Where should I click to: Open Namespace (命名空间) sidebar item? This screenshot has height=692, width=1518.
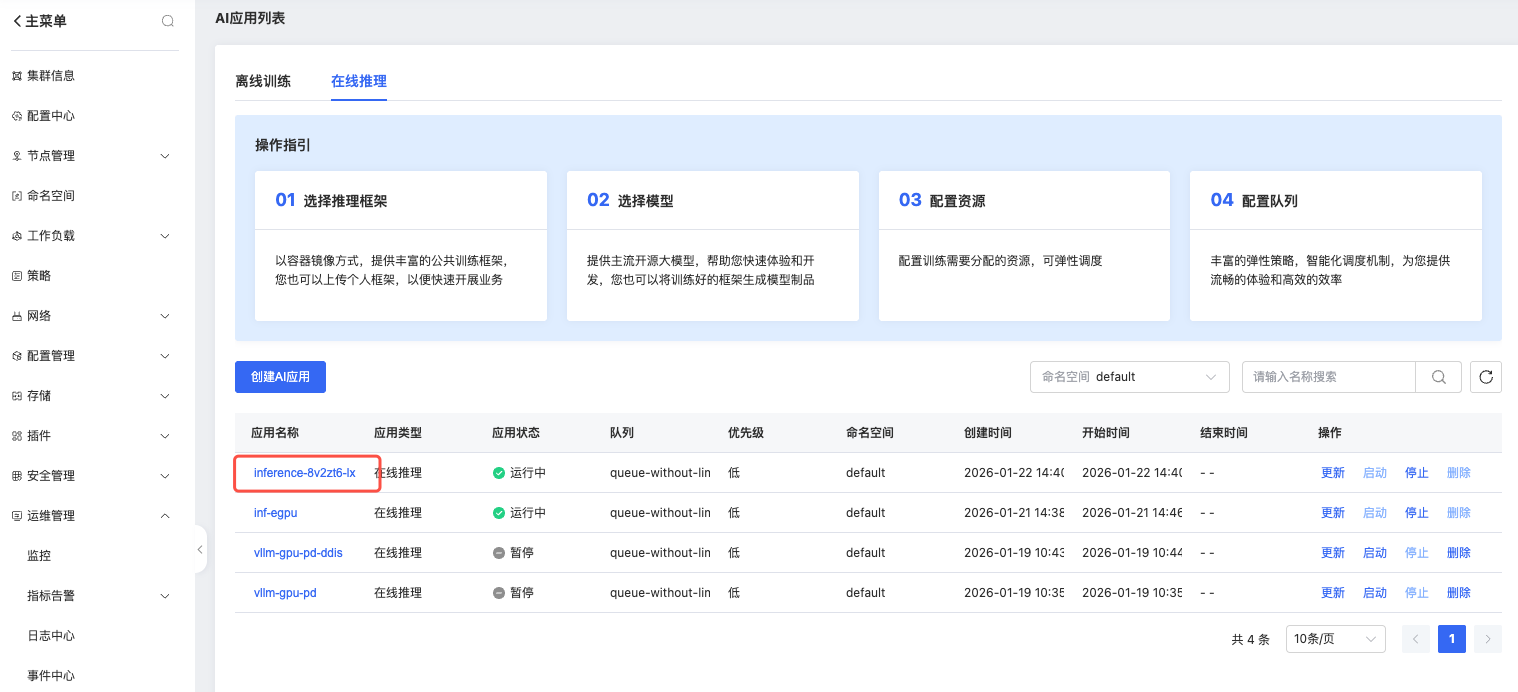[50, 196]
